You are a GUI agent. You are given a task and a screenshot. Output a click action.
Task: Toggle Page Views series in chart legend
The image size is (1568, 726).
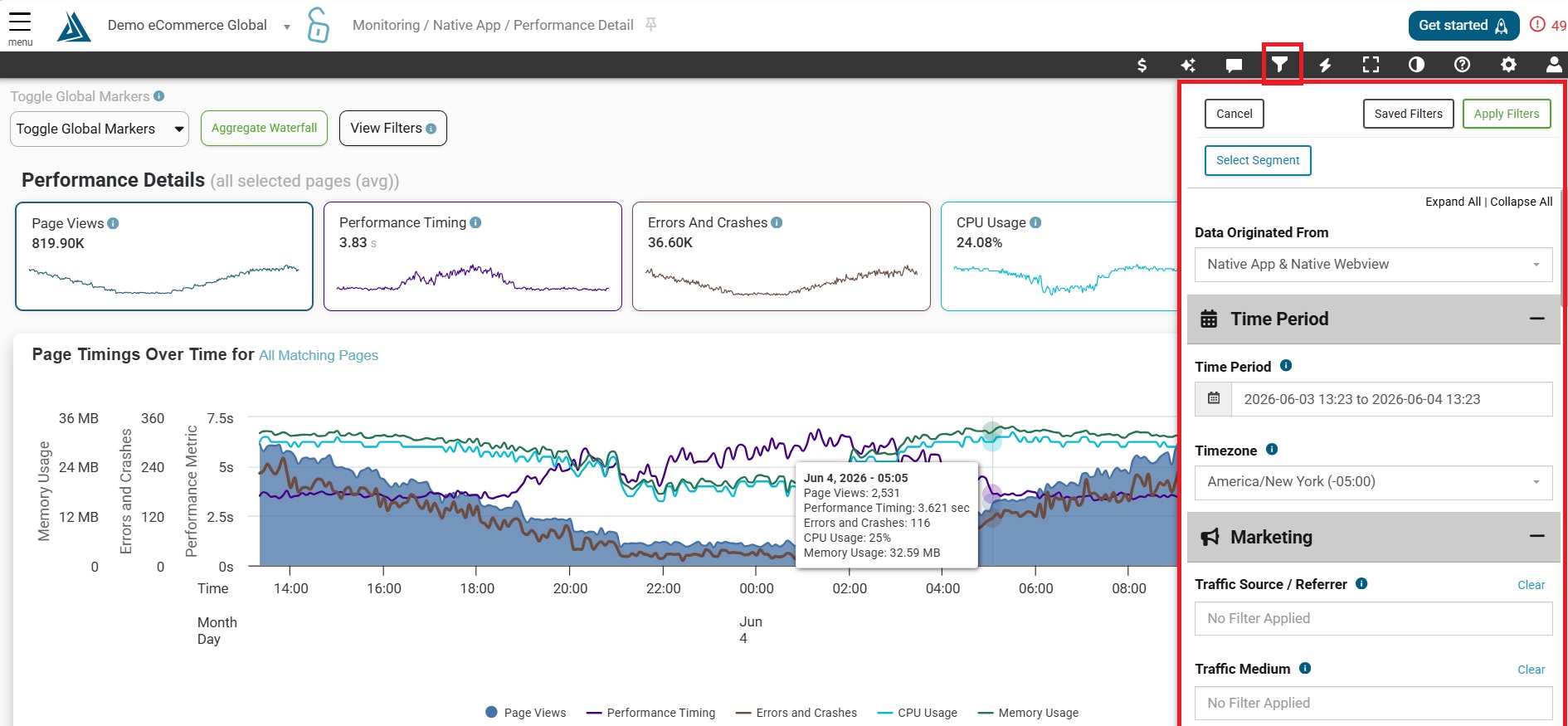click(x=525, y=713)
